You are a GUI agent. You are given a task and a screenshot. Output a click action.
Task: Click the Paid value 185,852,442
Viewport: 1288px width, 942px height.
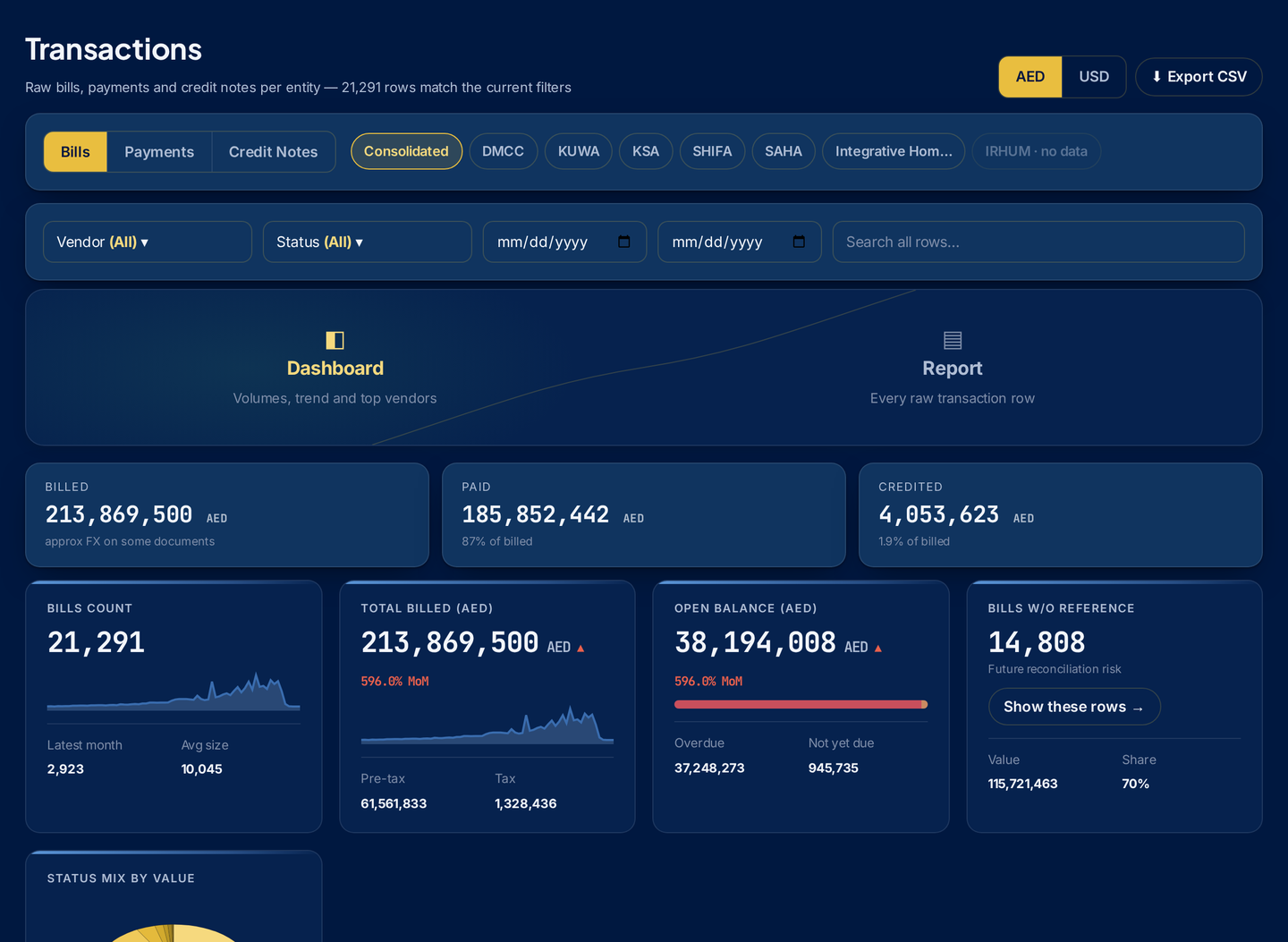point(536,514)
